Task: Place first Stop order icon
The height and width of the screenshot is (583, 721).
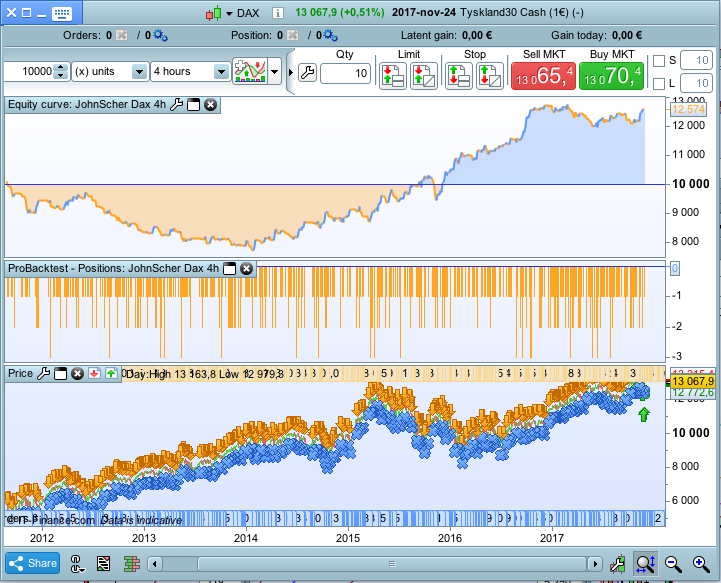Action: [459, 76]
